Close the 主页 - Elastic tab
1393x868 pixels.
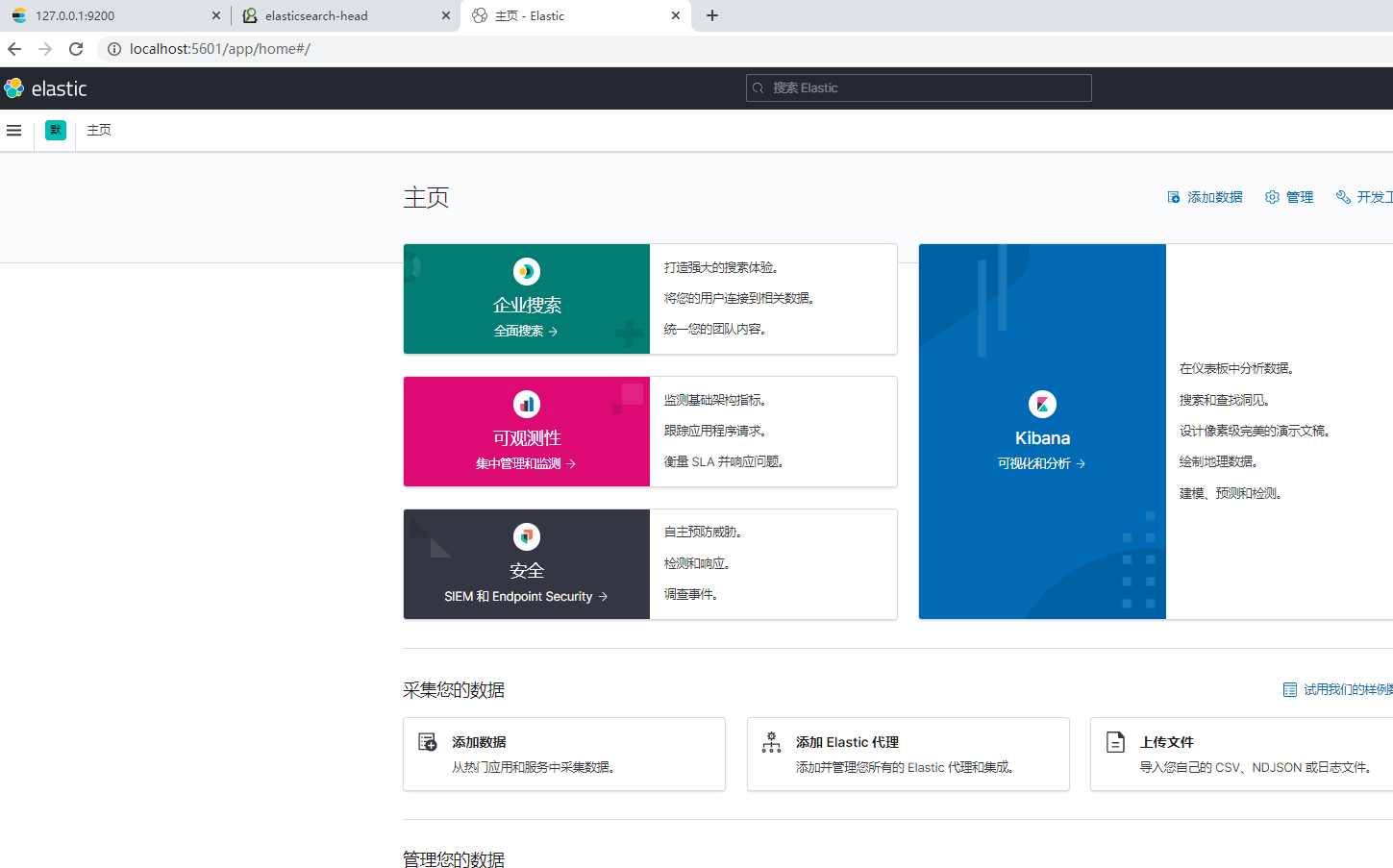(676, 15)
